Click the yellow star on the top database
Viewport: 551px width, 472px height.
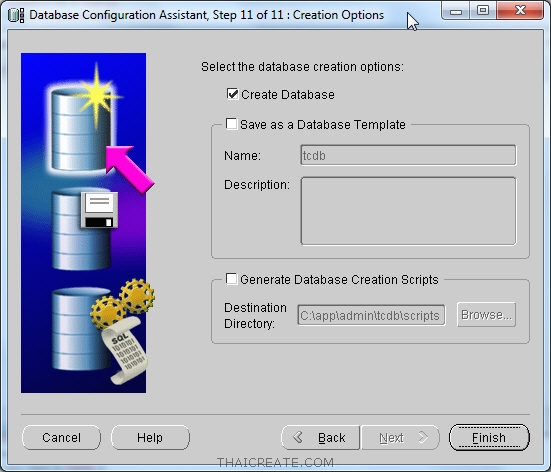click(97, 95)
